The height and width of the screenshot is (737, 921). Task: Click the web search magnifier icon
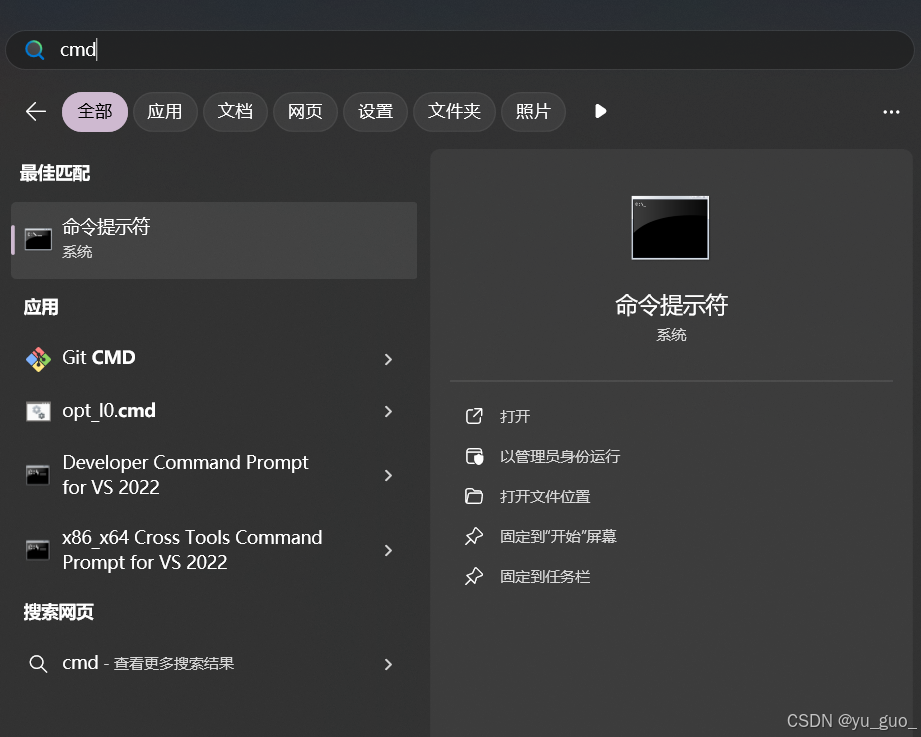pos(38,664)
